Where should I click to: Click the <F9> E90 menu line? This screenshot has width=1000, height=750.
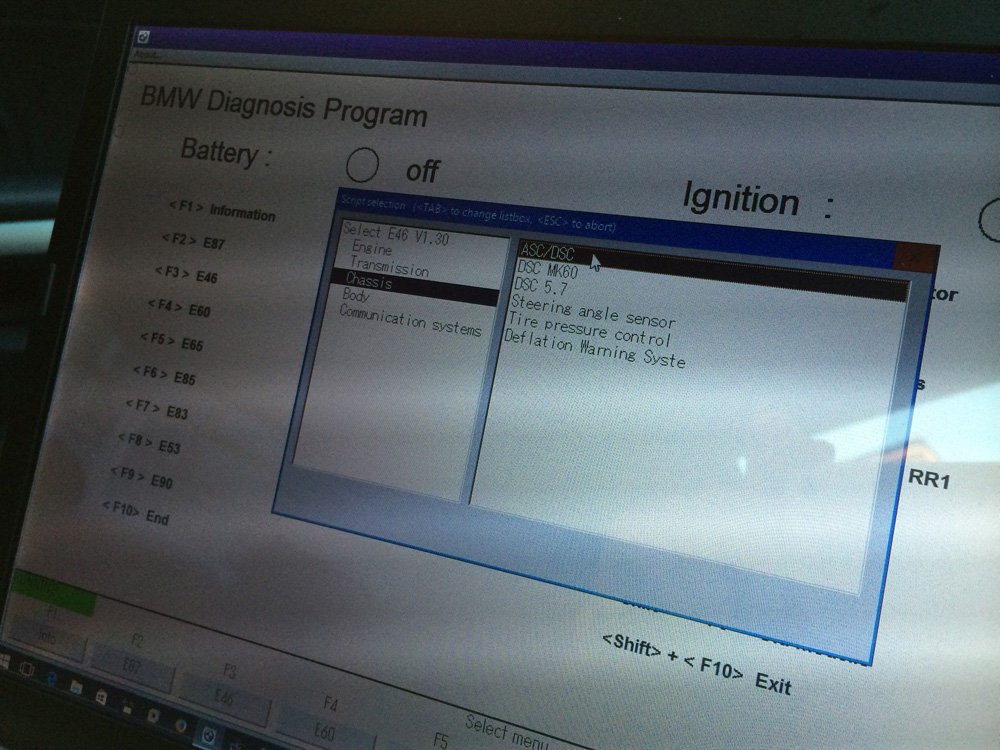(x=142, y=477)
